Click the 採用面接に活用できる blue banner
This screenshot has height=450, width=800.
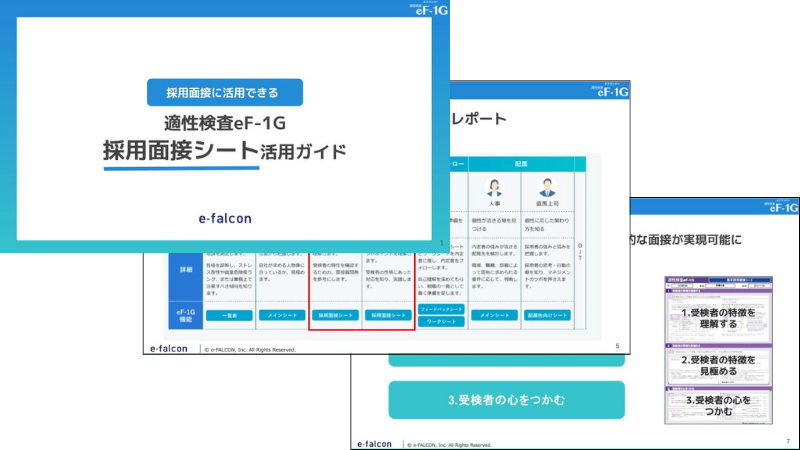click(x=225, y=92)
